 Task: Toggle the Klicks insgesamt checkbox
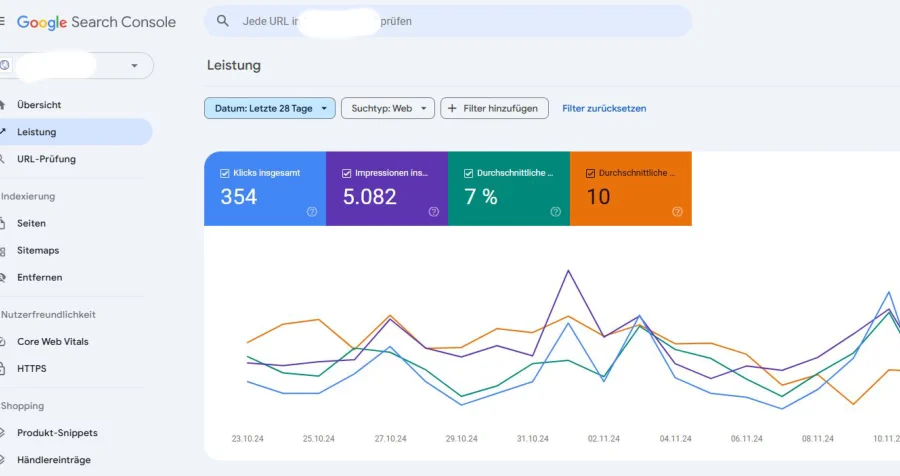pos(224,173)
